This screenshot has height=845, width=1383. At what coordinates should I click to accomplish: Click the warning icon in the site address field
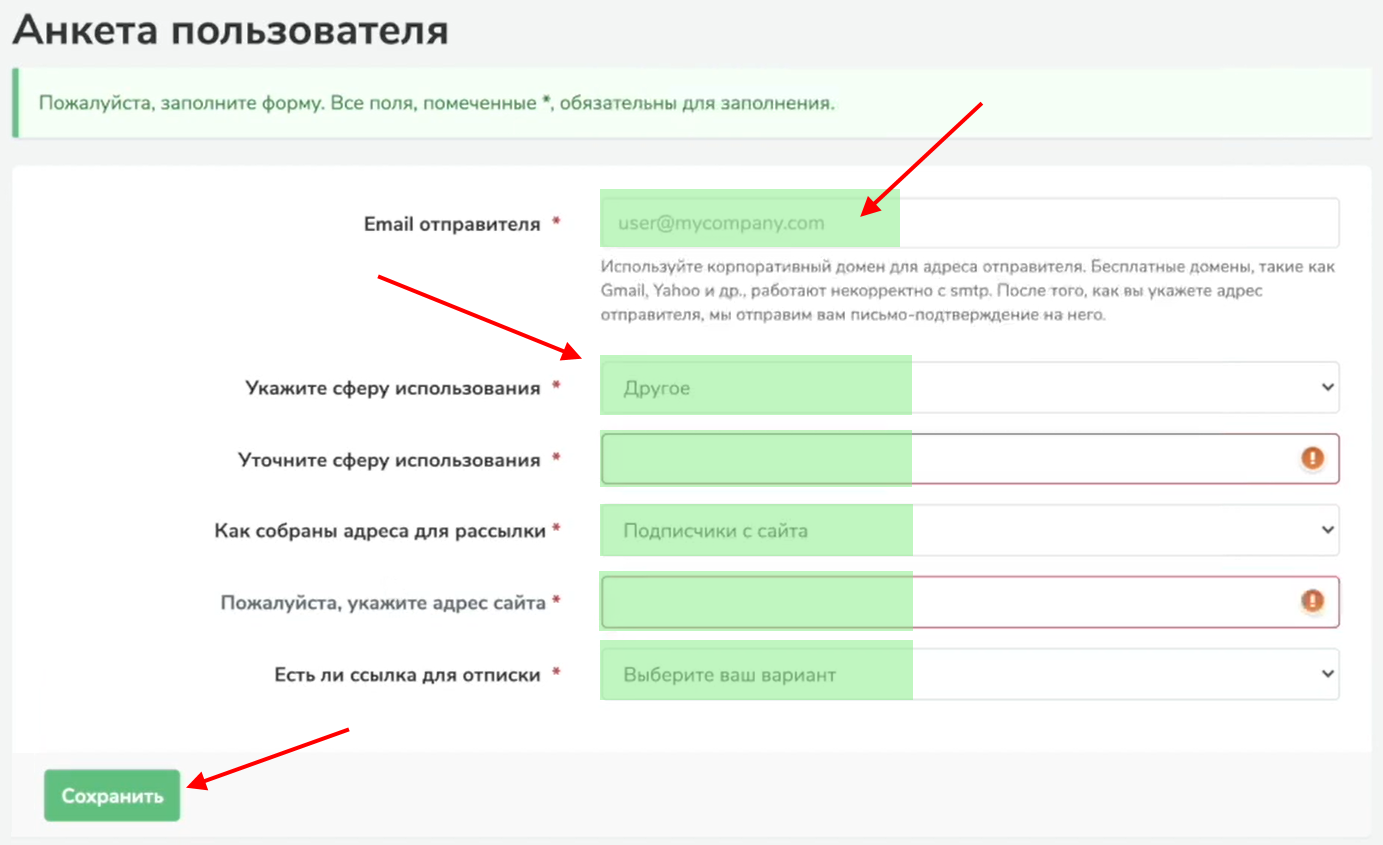tap(1311, 601)
